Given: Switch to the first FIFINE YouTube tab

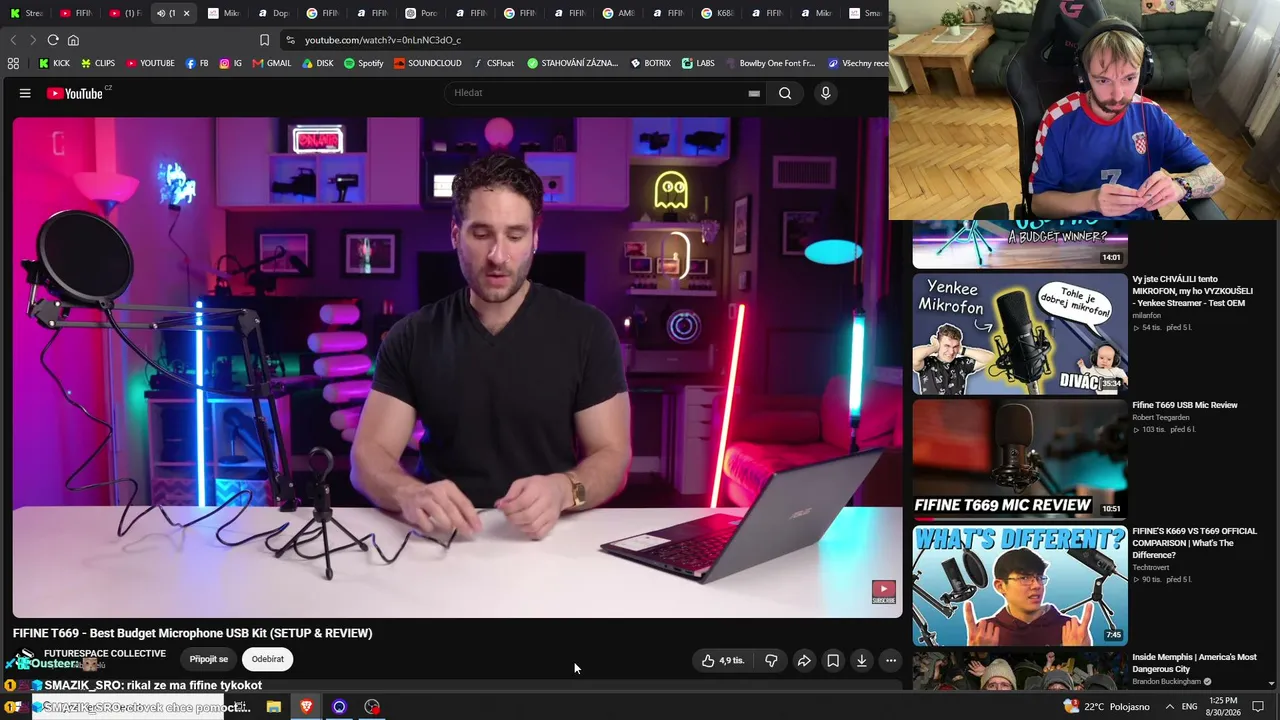Looking at the screenshot, I should pos(75,13).
